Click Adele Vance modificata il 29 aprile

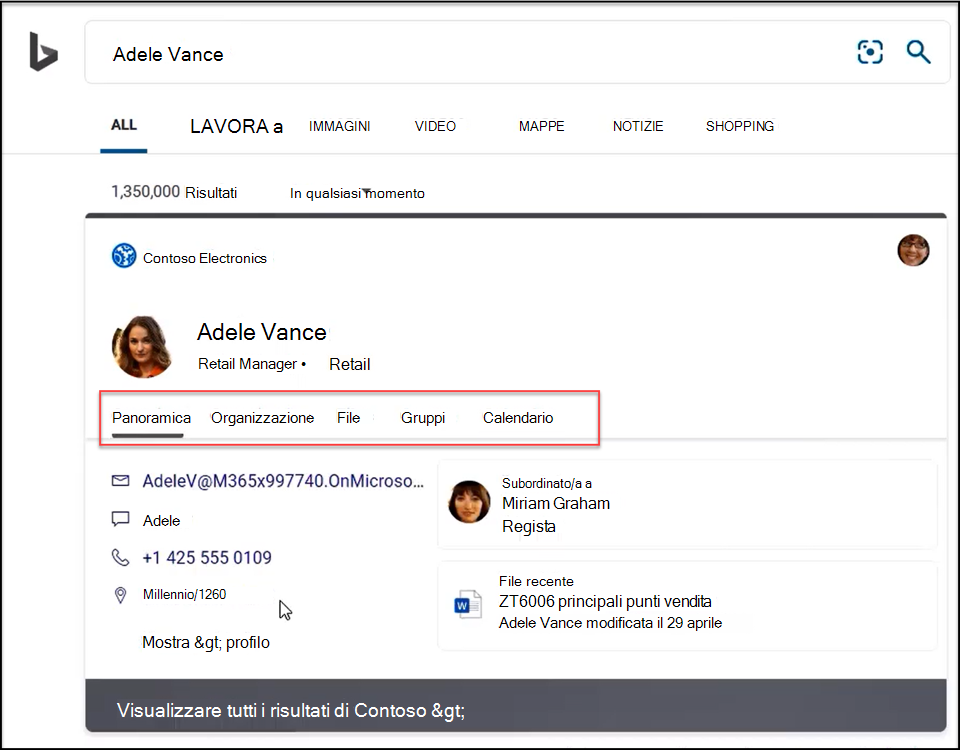point(610,623)
